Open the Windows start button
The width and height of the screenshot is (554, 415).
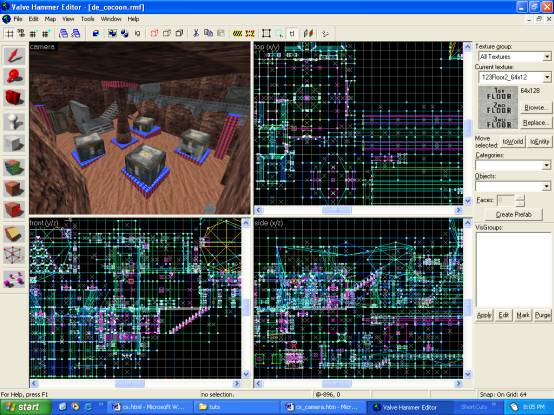pos(25,407)
